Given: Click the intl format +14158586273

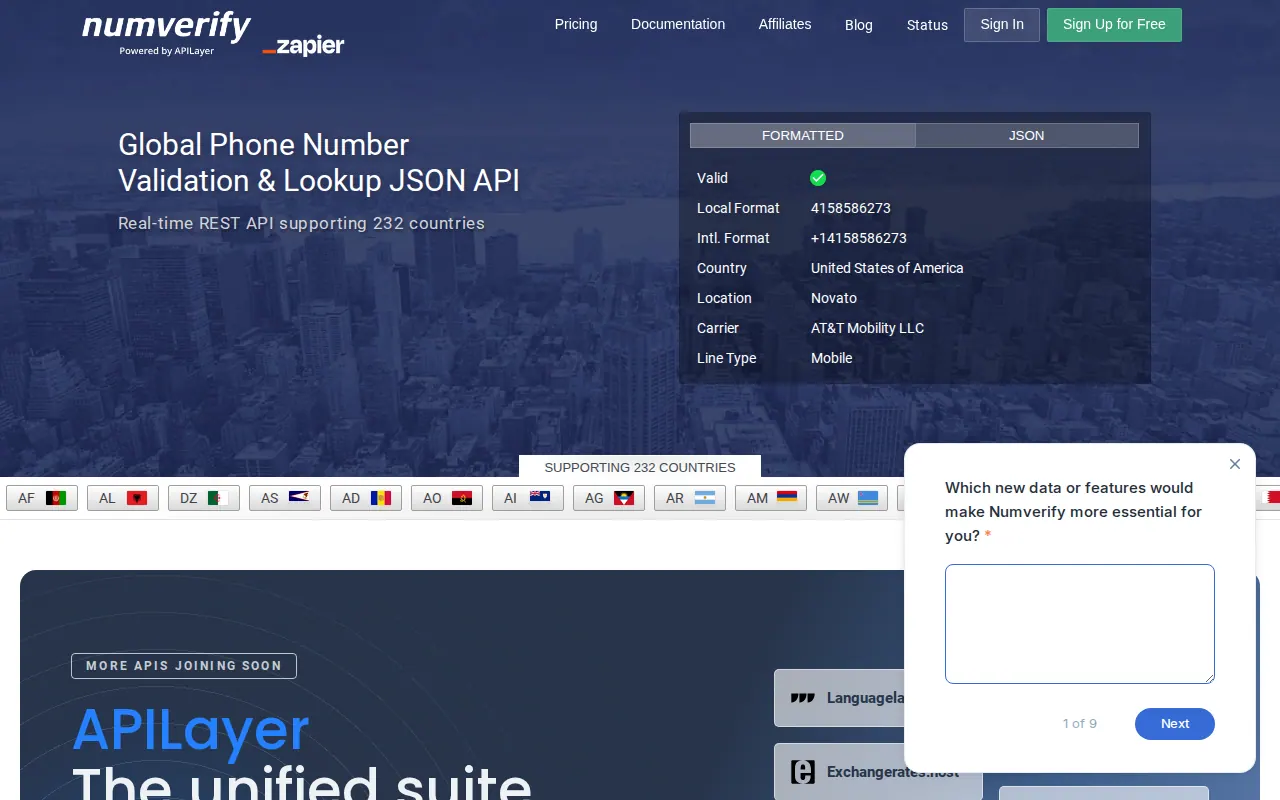Looking at the screenshot, I should 859,238.
